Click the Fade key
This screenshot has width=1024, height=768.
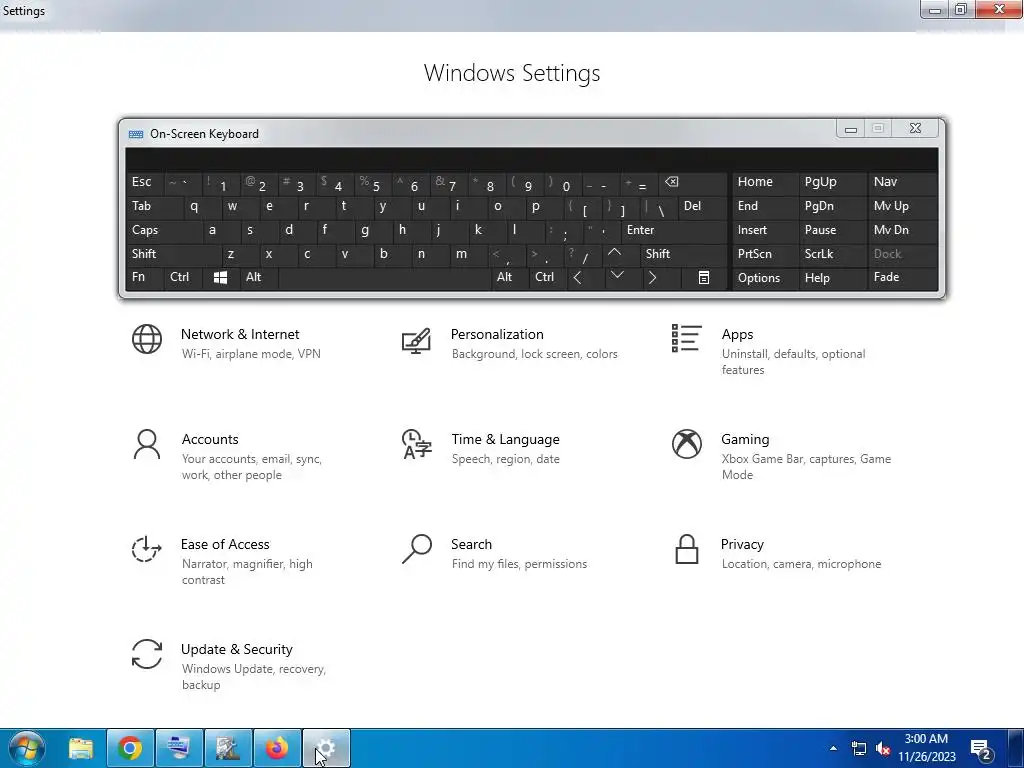click(903, 278)
